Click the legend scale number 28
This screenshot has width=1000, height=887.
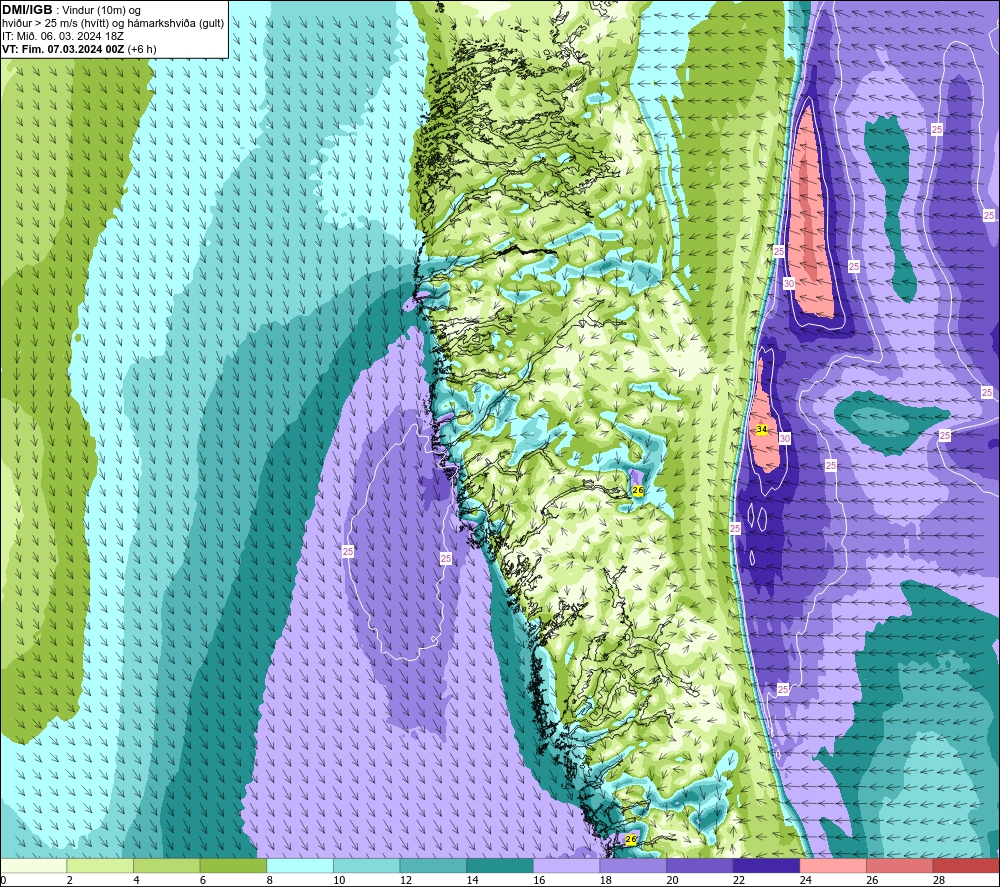coord(939,880)
